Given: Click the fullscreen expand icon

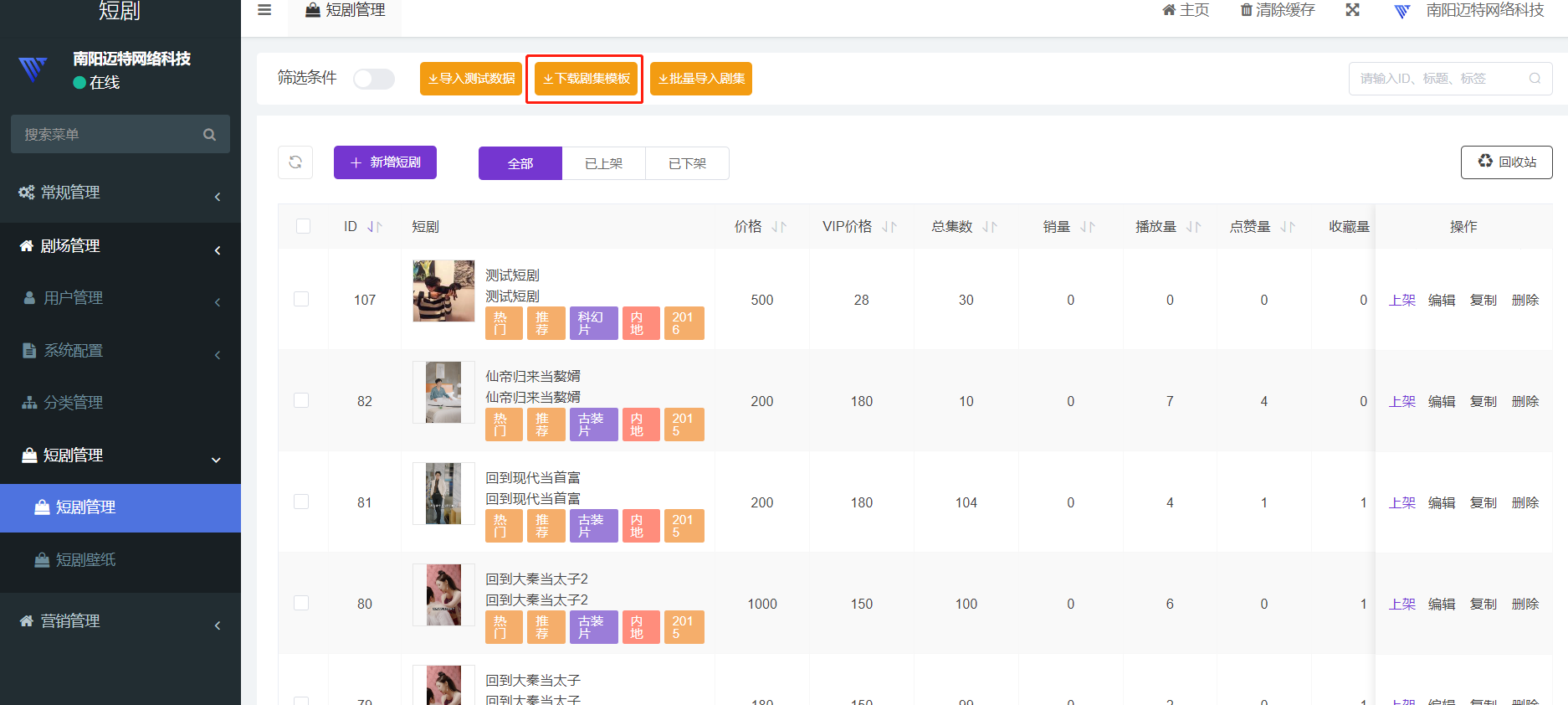Looking at the screenshot, I should point(1352,10).
